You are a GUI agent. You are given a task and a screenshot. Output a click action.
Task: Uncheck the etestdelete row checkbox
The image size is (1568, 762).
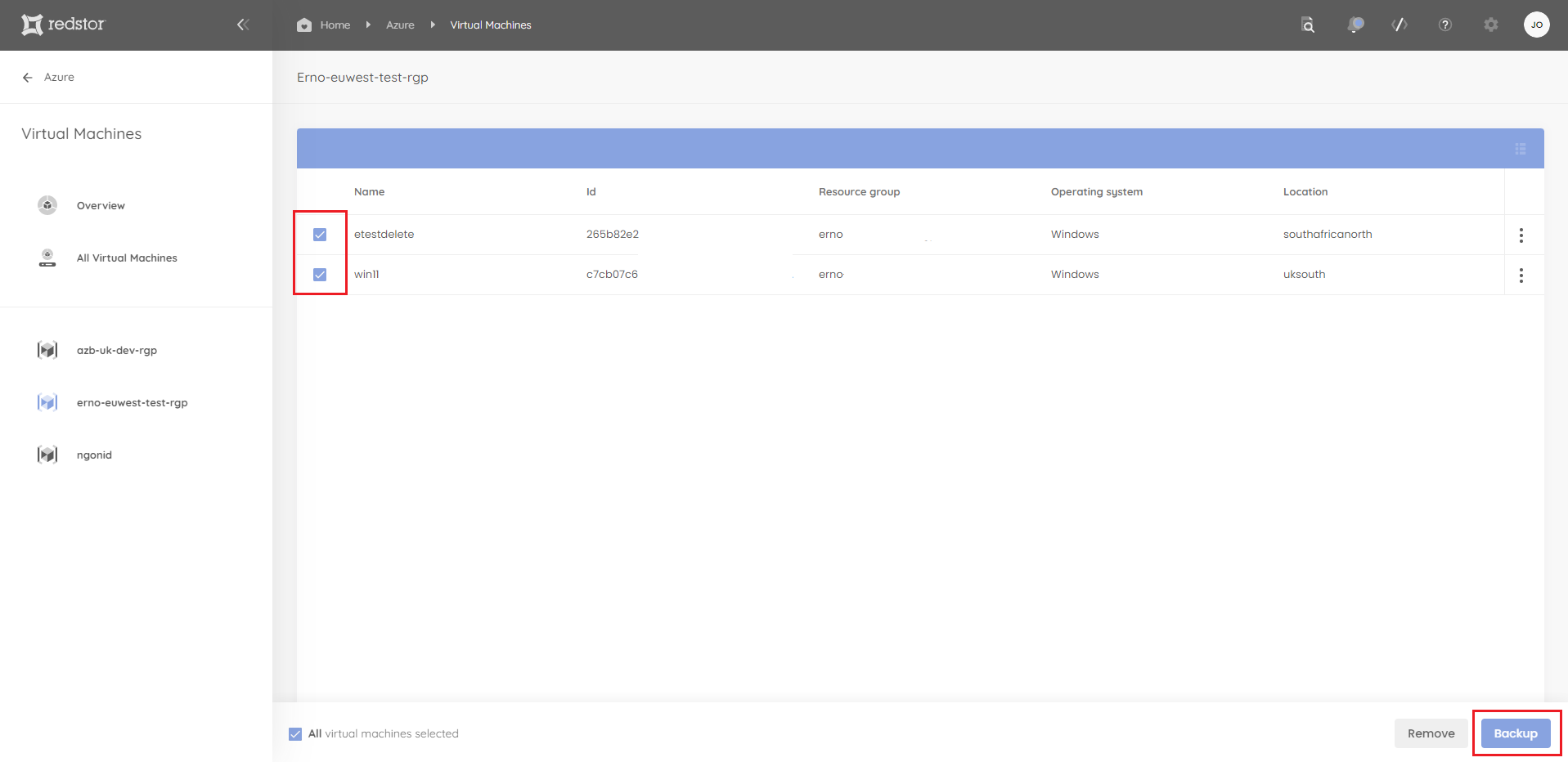click(x=320, y=235)
